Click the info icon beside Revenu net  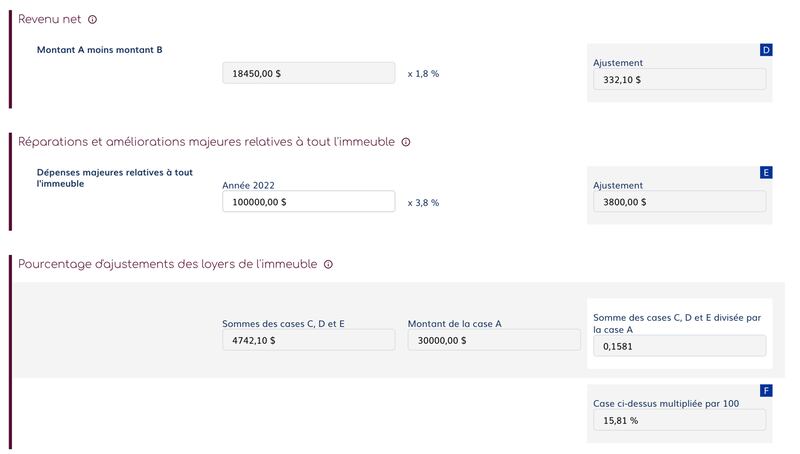point(93,20)
